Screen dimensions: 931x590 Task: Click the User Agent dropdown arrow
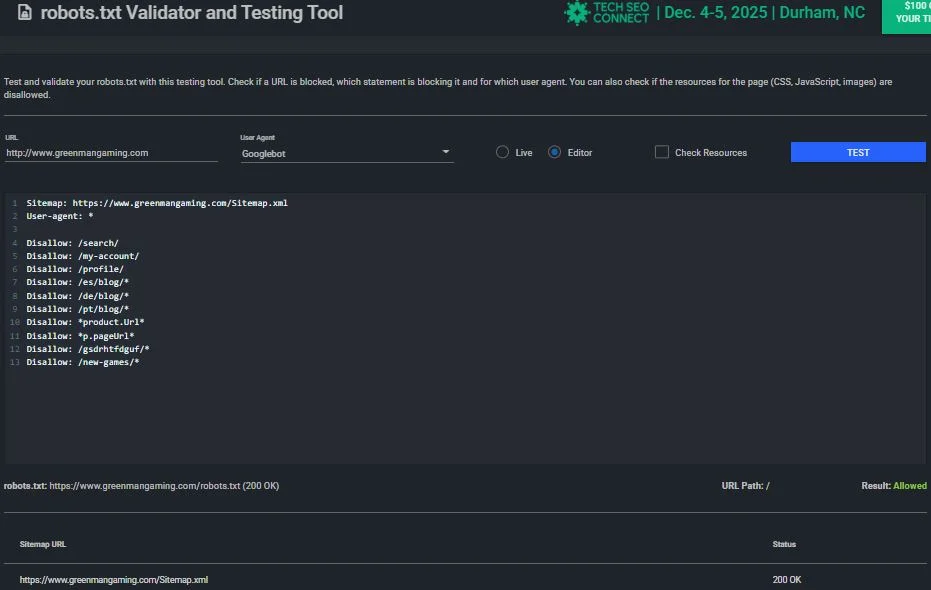pos(446,152)
